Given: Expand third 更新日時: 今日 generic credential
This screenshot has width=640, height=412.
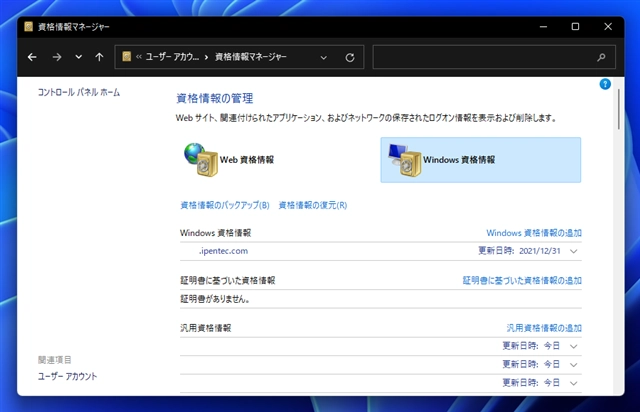Looking at the screenshot, I should pyautogui.click(x=573, y=383).
